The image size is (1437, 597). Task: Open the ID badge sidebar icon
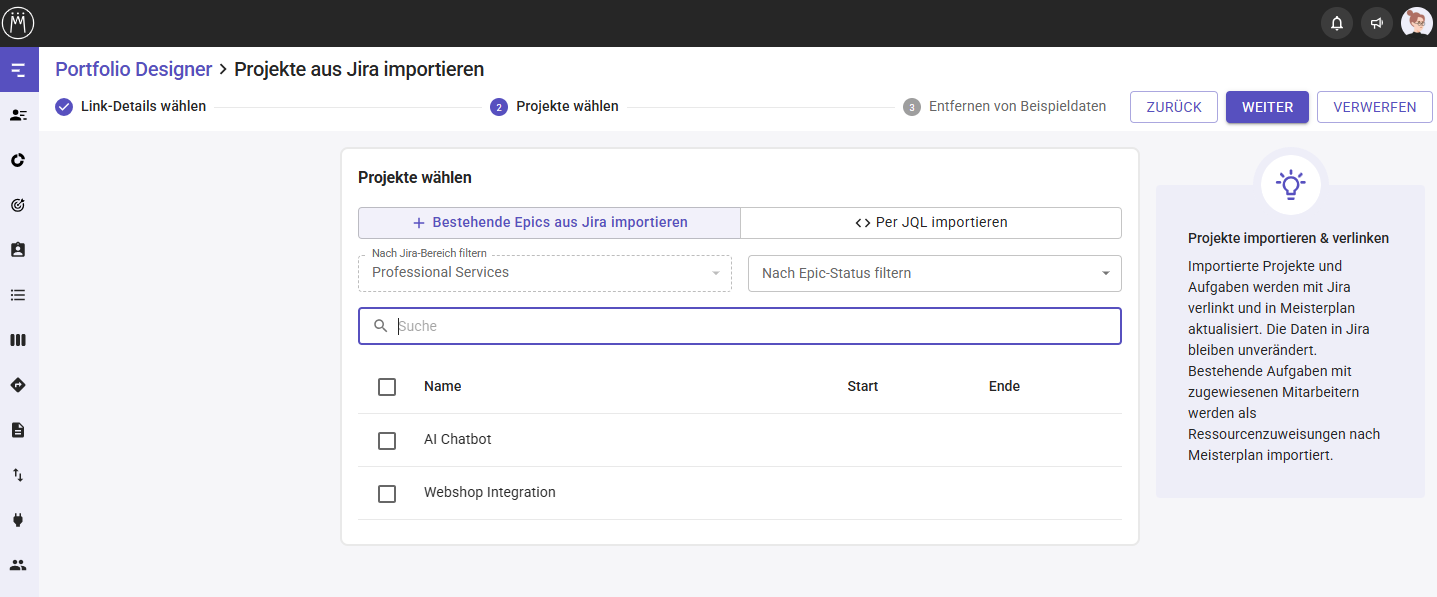coord(18,250)
